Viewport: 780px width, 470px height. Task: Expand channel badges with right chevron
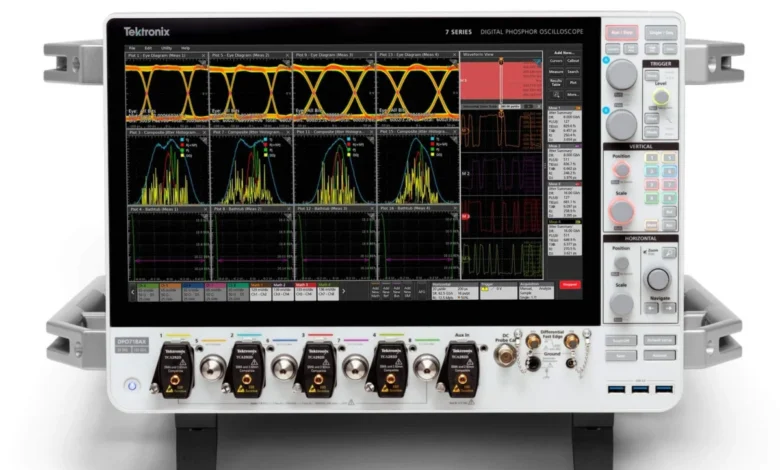pyautogui.click(x=343, y=291)
